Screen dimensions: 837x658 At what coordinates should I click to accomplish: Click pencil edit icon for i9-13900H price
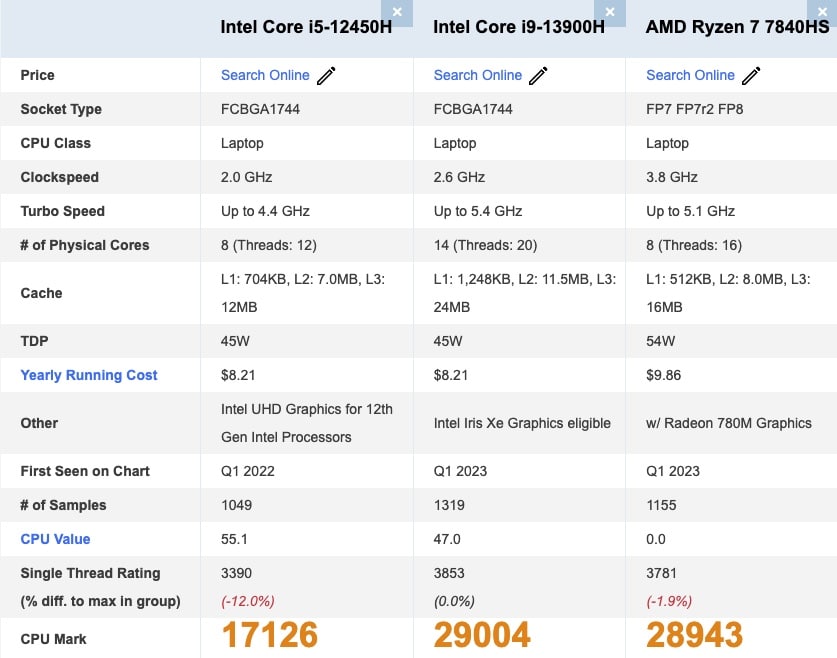click(538, 76)
